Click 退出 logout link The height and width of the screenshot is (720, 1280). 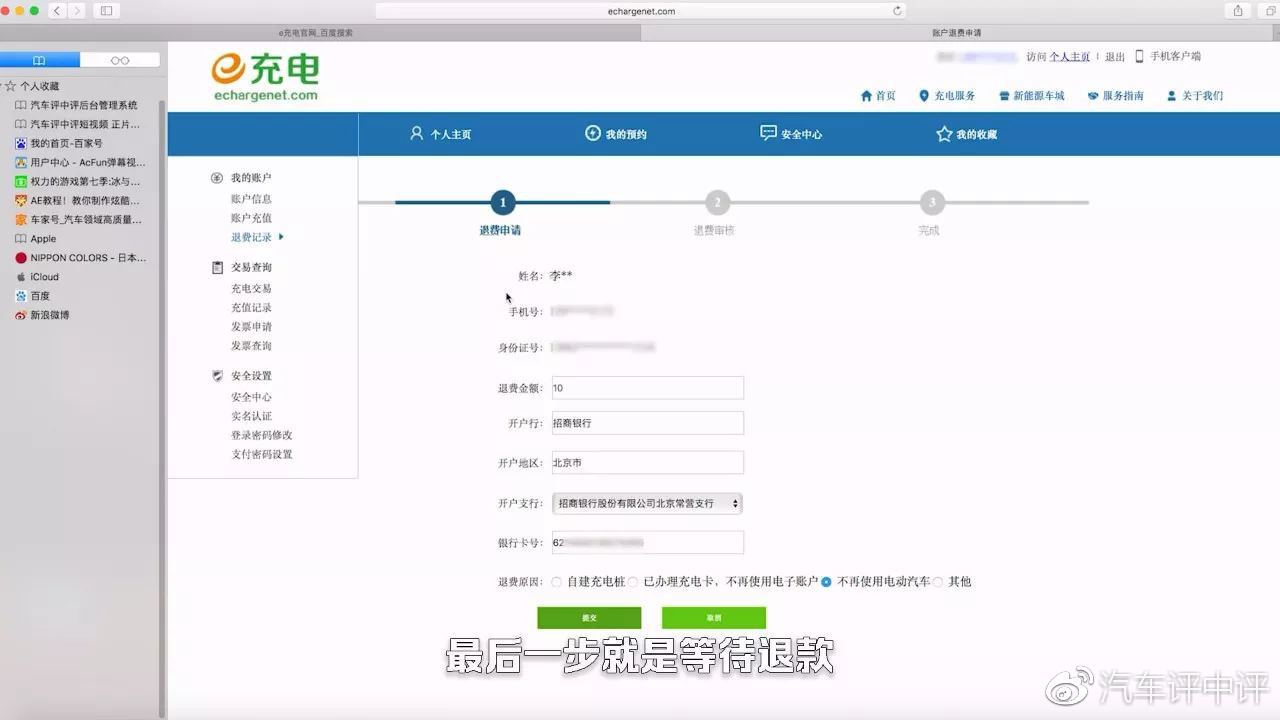(x=1115, y=57)
